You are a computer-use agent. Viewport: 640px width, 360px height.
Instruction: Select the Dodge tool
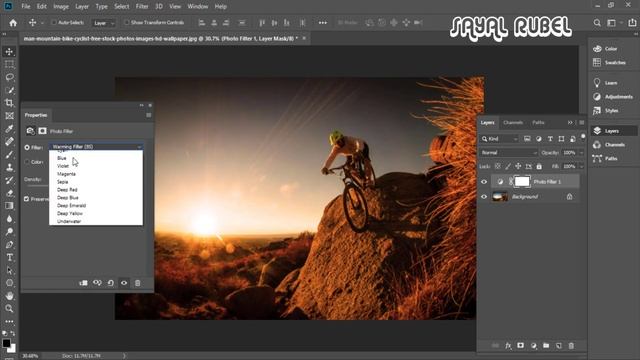click(9, 231)
